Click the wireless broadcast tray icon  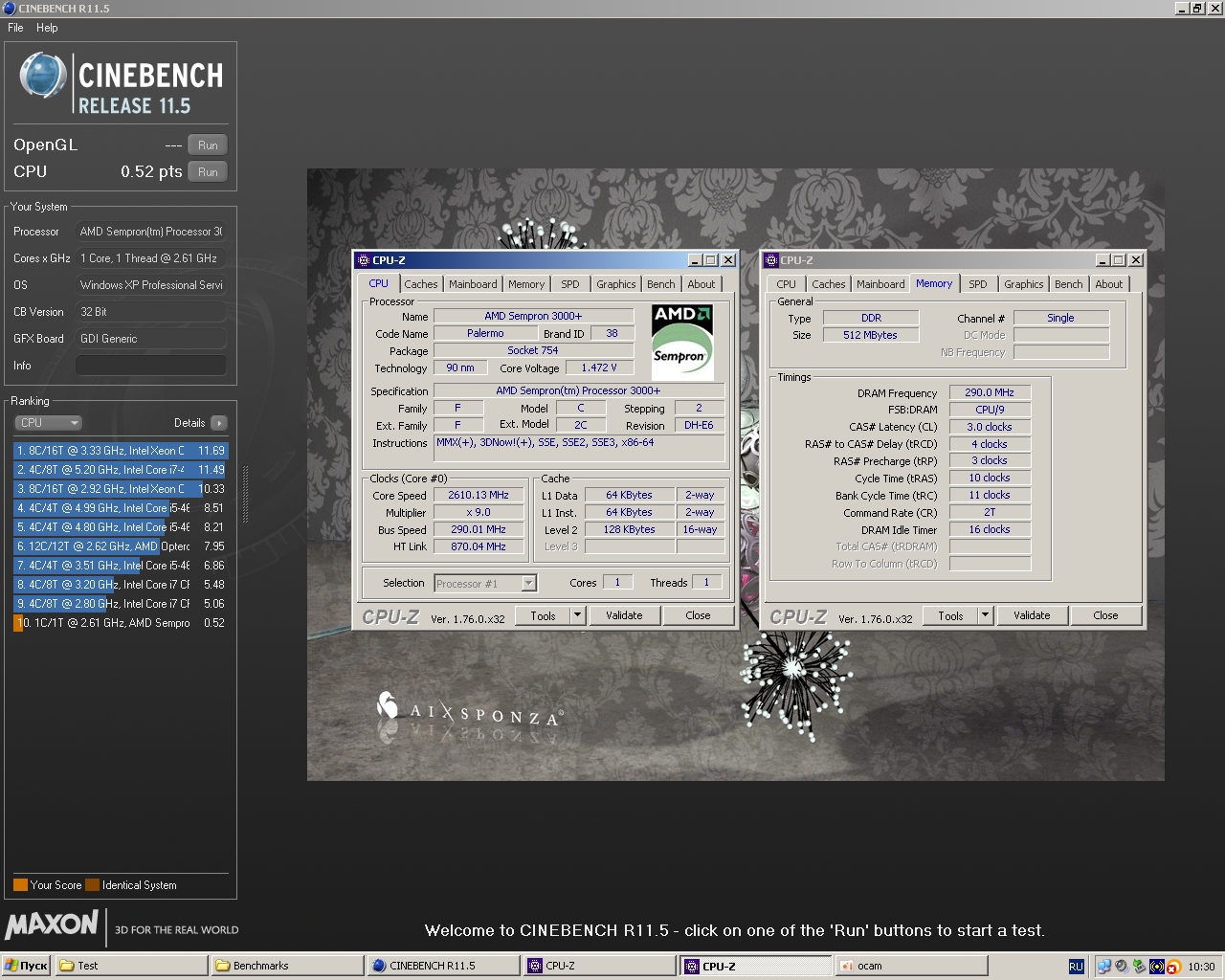tap(1156, 967)
